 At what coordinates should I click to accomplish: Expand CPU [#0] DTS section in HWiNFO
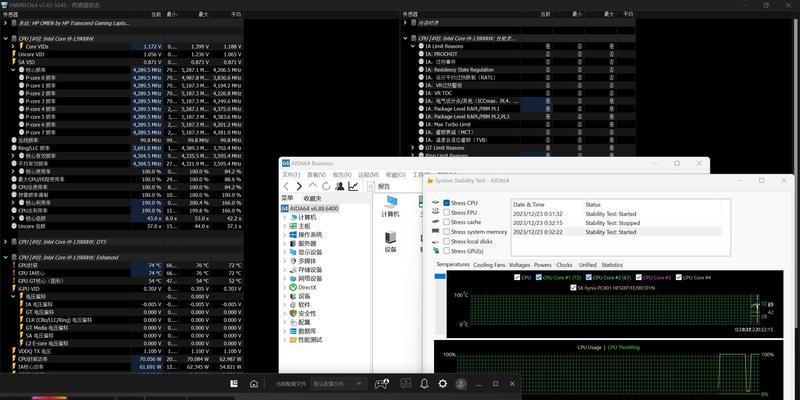(6, 241)
